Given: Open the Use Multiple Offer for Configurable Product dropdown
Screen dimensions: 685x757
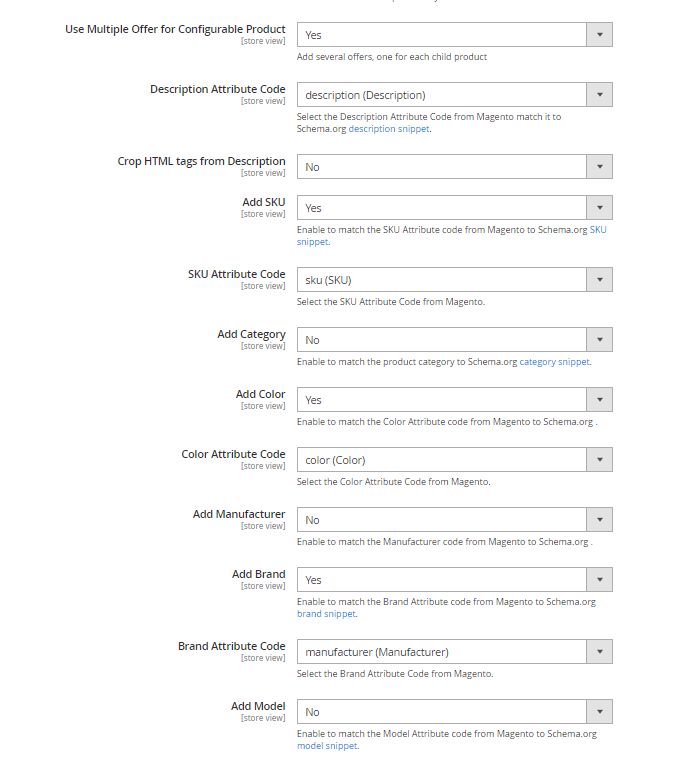Looking at the screenshot, I should pos(454,35).
